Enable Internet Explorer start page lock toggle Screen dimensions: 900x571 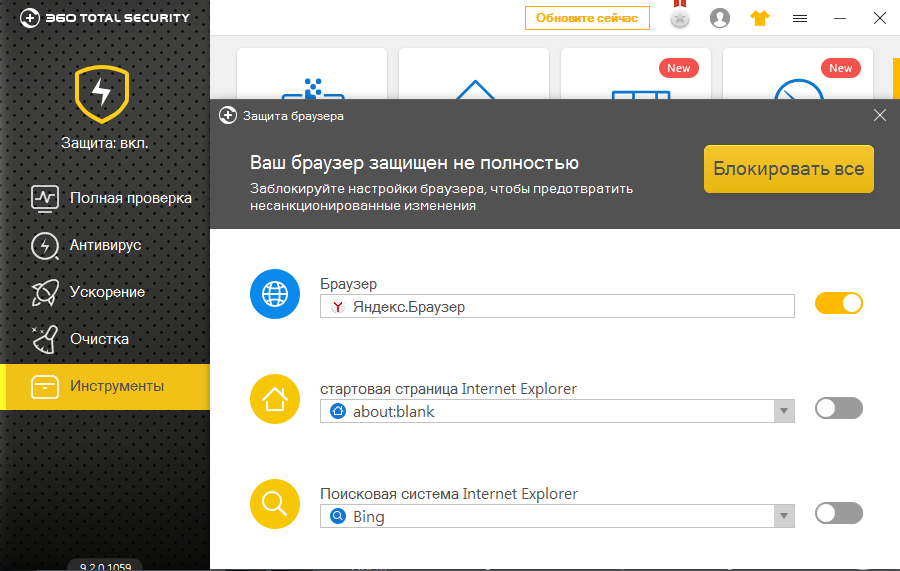(x=839, y=408)
